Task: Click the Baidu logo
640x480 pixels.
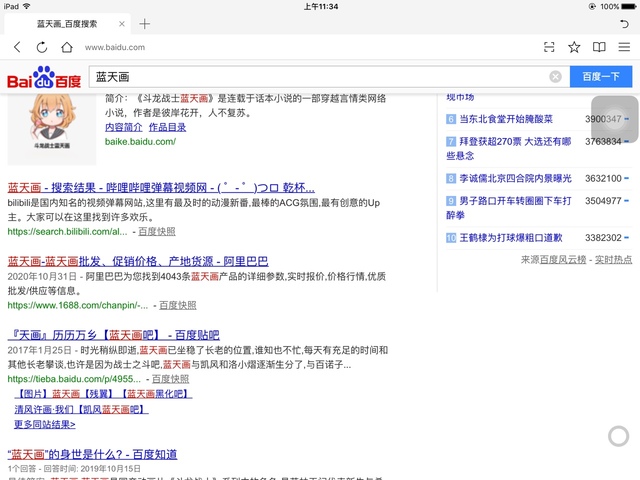Action: pos(44,78)
